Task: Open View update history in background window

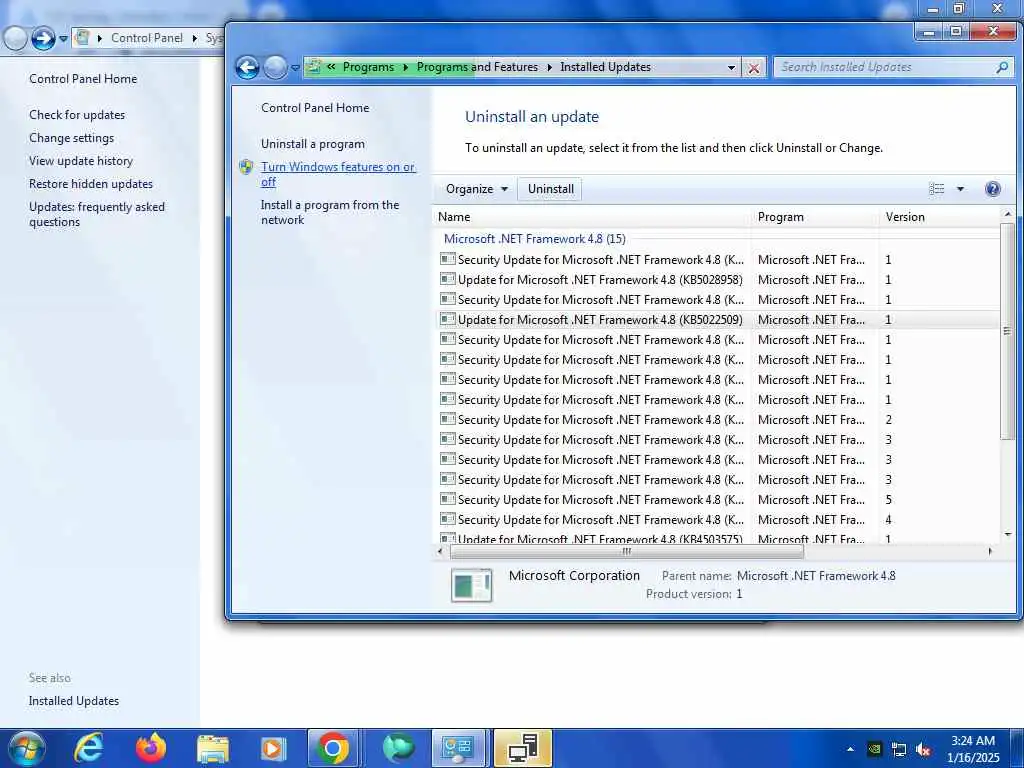Action: [x=81, y=161]
